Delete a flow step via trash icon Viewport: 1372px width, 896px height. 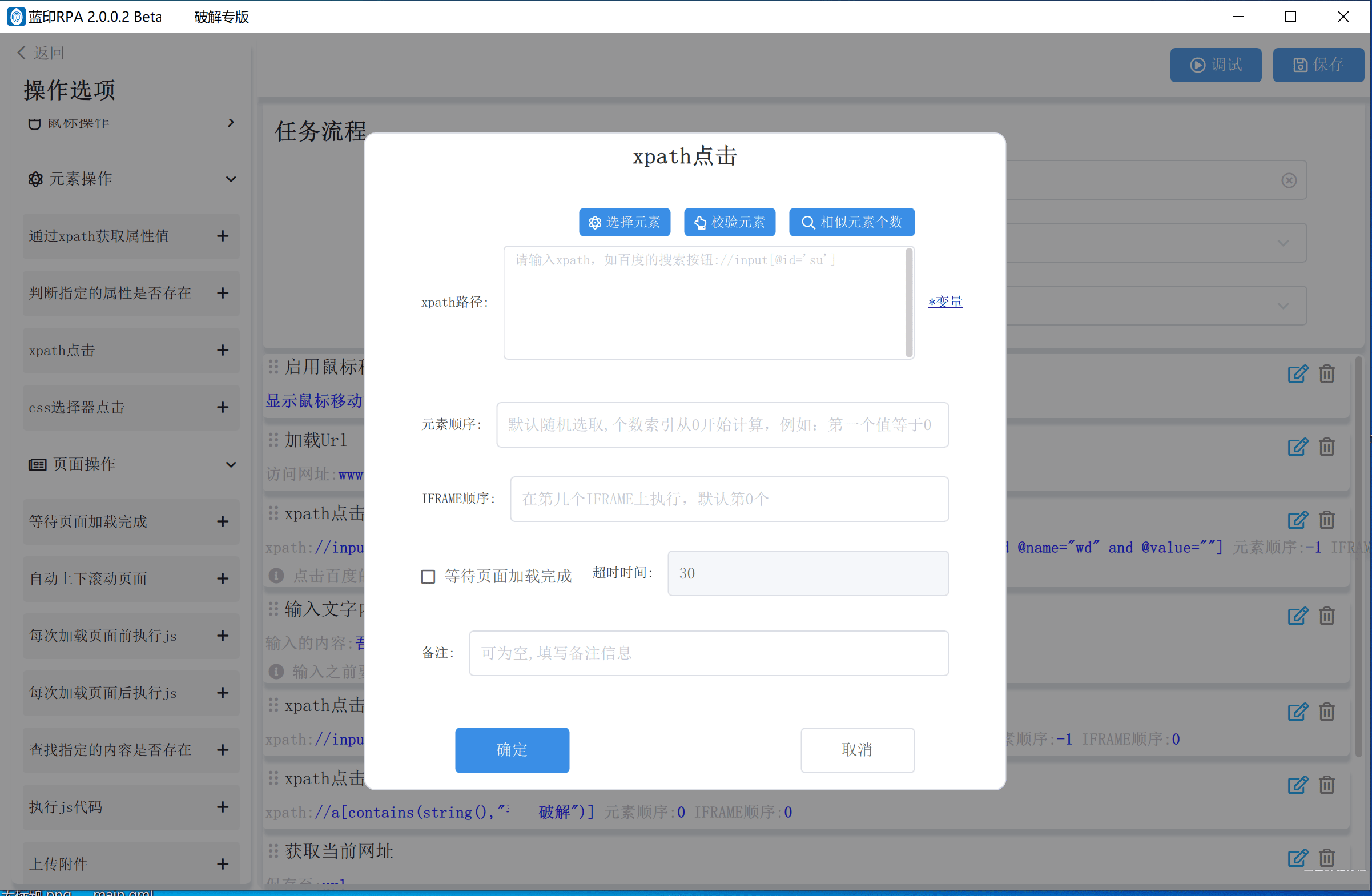pyautogui.click(x=1327, y=373)
